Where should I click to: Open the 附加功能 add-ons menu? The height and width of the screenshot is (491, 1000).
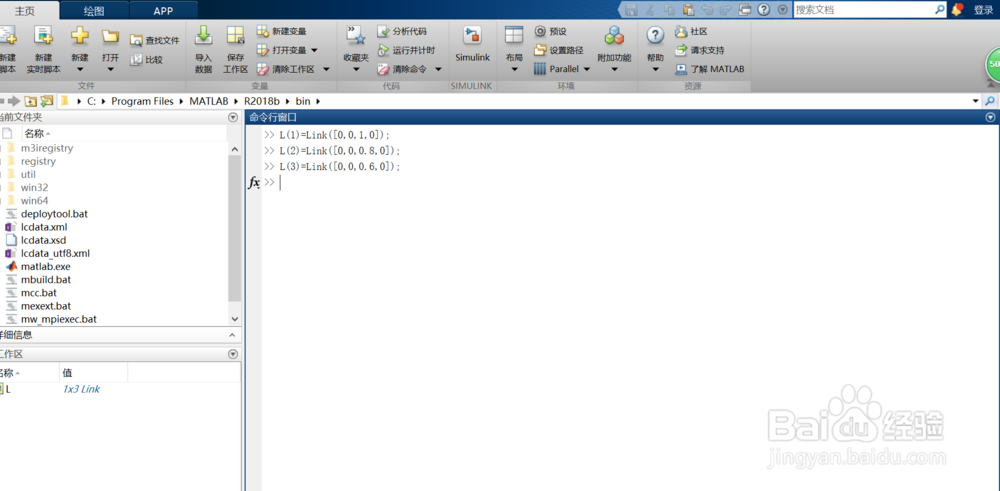pyautogui.click(x=614, y=50)
